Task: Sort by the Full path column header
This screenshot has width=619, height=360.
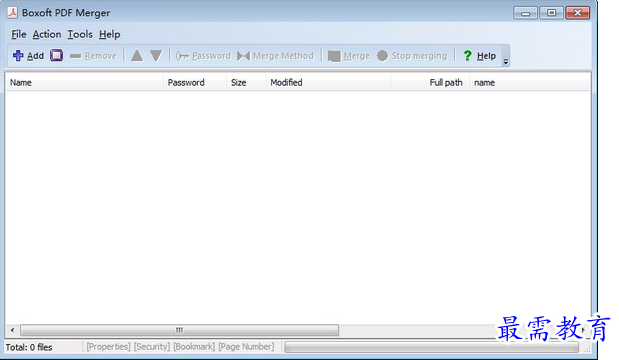Action: click(x=430, y=82)
